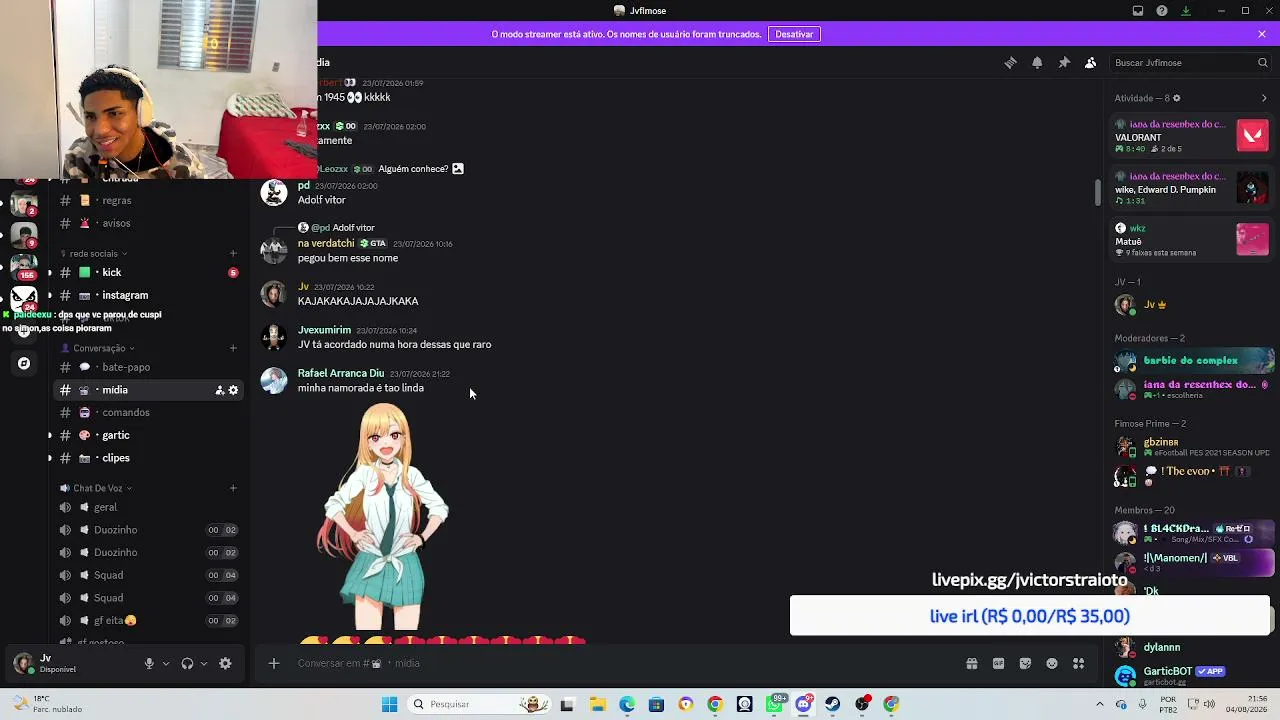Image resolution: width=1280 pixels, height=720 pixels.
Task: Open the Threads icon in channel header
Action: [x=1010, y=62]
